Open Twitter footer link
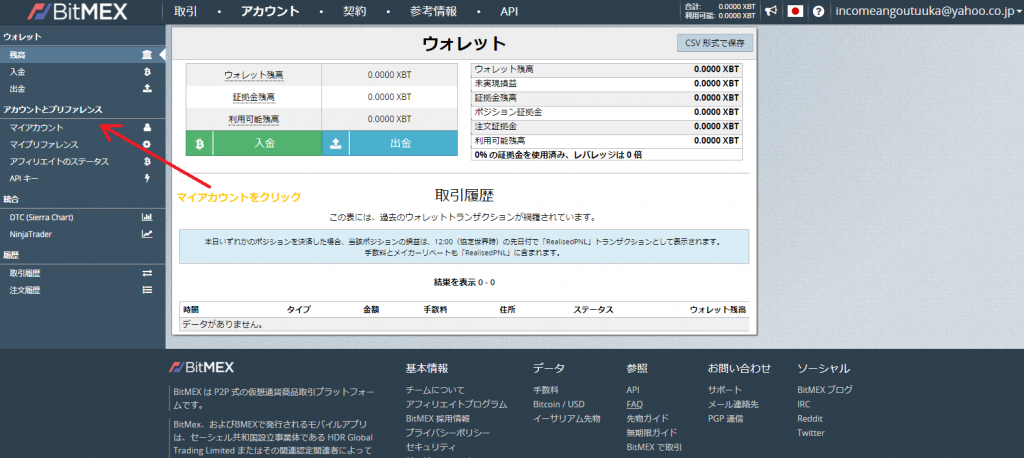The height and width of the screenshot is (458, 1024). [810, 433]
